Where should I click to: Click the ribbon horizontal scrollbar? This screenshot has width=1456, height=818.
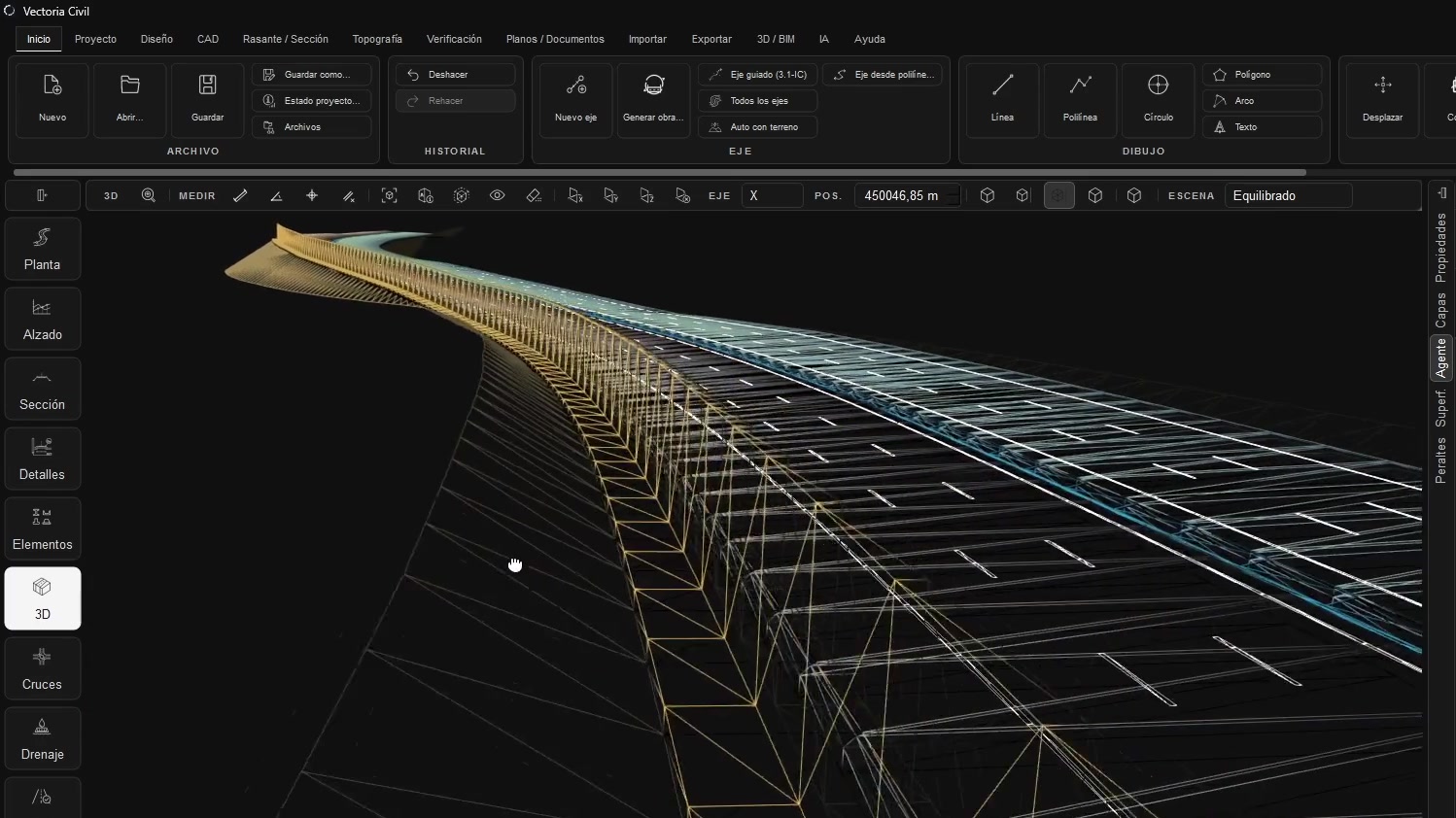point(659,173)
